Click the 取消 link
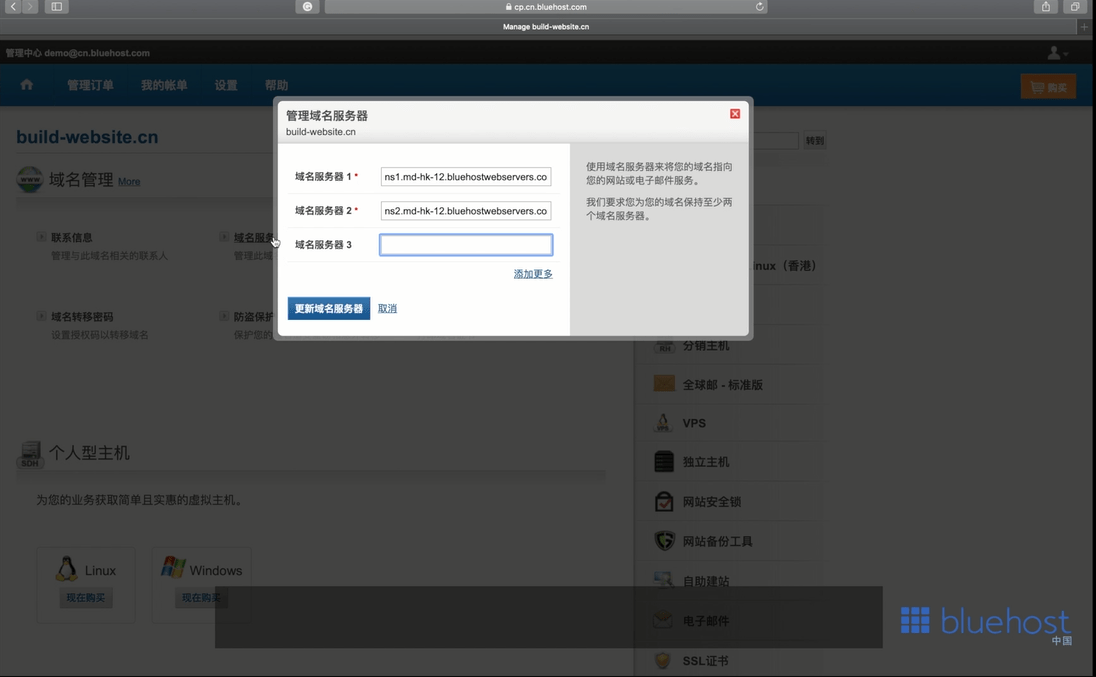This screenshot has height=677, width=1096. (387, 308)
